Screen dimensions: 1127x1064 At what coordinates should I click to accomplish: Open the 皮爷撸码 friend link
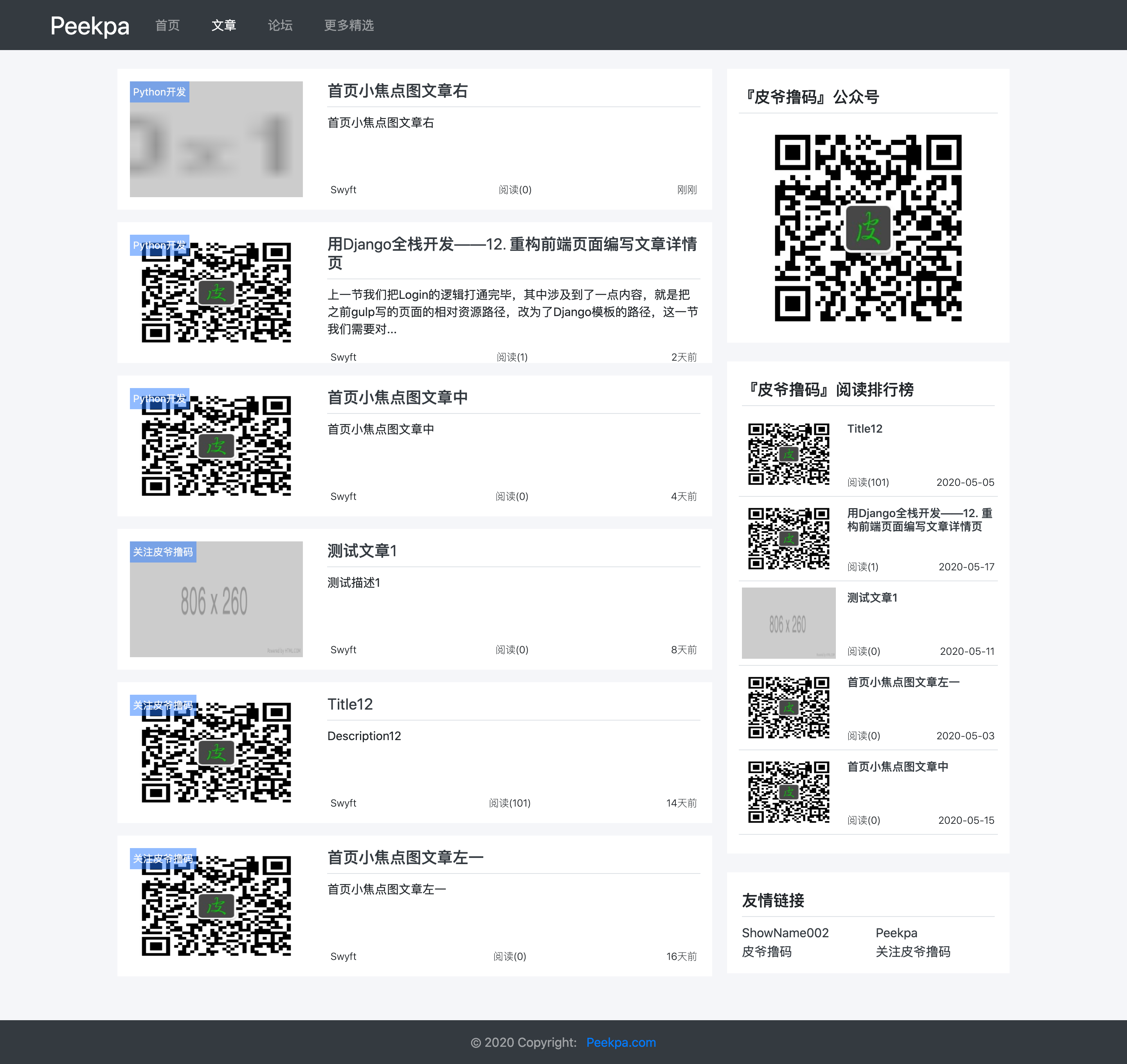[x=767, y=952]
